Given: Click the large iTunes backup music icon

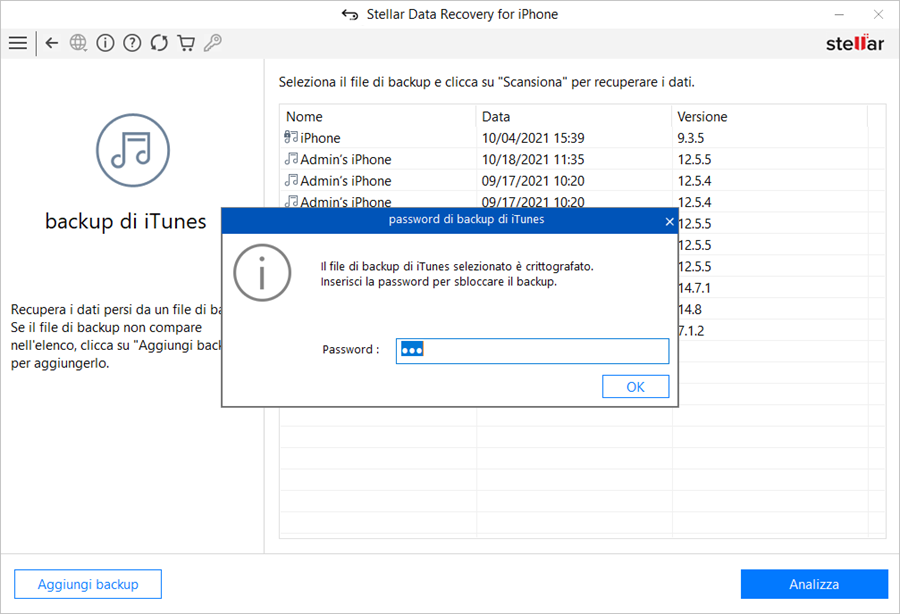Looking at the screenshot, I should (x=133, y=150).
